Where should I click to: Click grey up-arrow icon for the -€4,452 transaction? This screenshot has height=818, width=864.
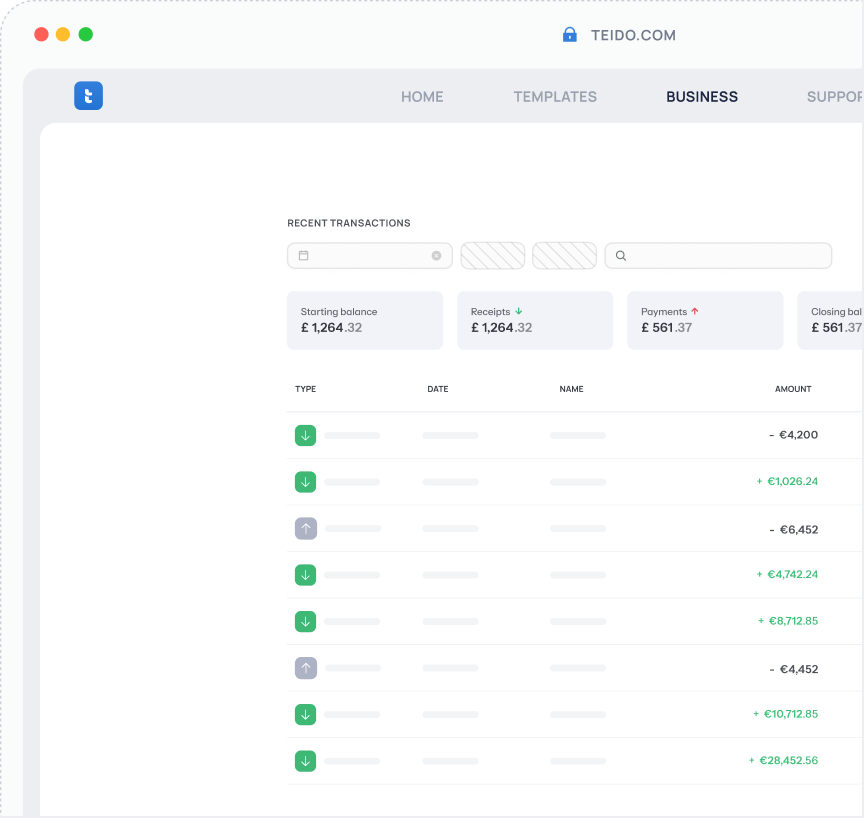click(x=306, y=668)
